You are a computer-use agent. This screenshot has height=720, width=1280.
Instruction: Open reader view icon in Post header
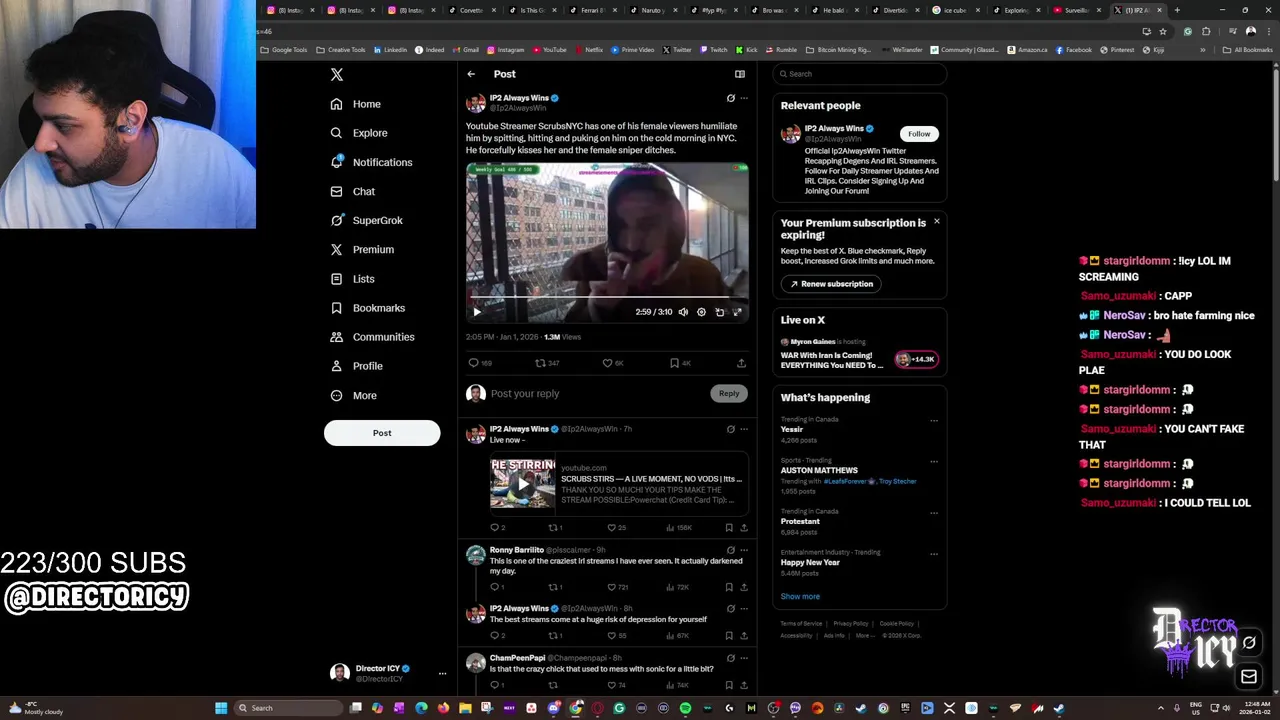point(740,74)
